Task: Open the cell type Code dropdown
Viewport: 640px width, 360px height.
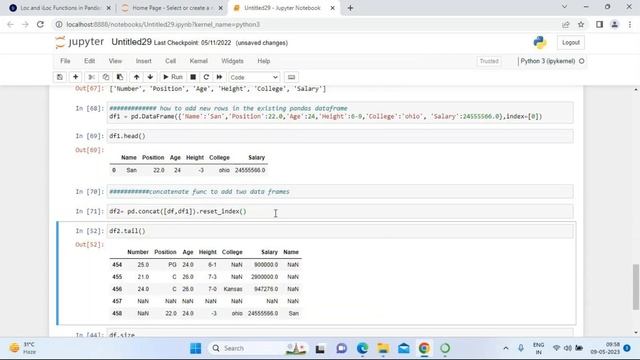Action: click(254, 77)
